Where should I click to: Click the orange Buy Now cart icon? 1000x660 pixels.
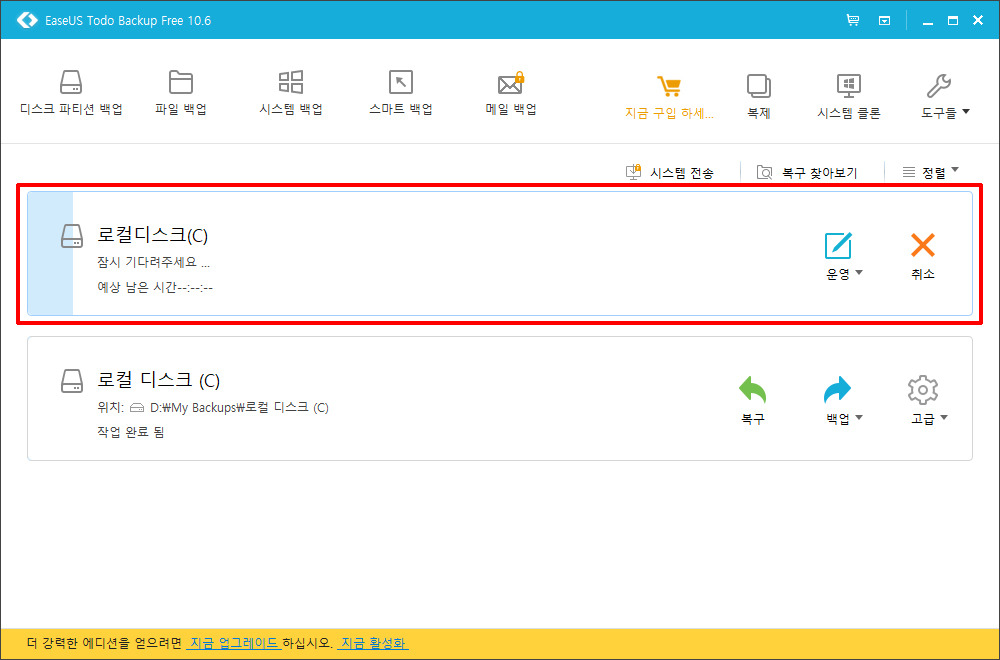(x=669, y=86)
